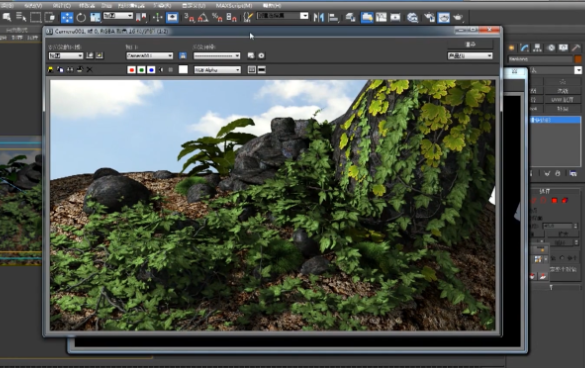Image resolution: width=585 pixels, height=368 pixels.
Task: Open the Material Editor from main toolbar
Action: pyautogui.click(x=412, y=17)
